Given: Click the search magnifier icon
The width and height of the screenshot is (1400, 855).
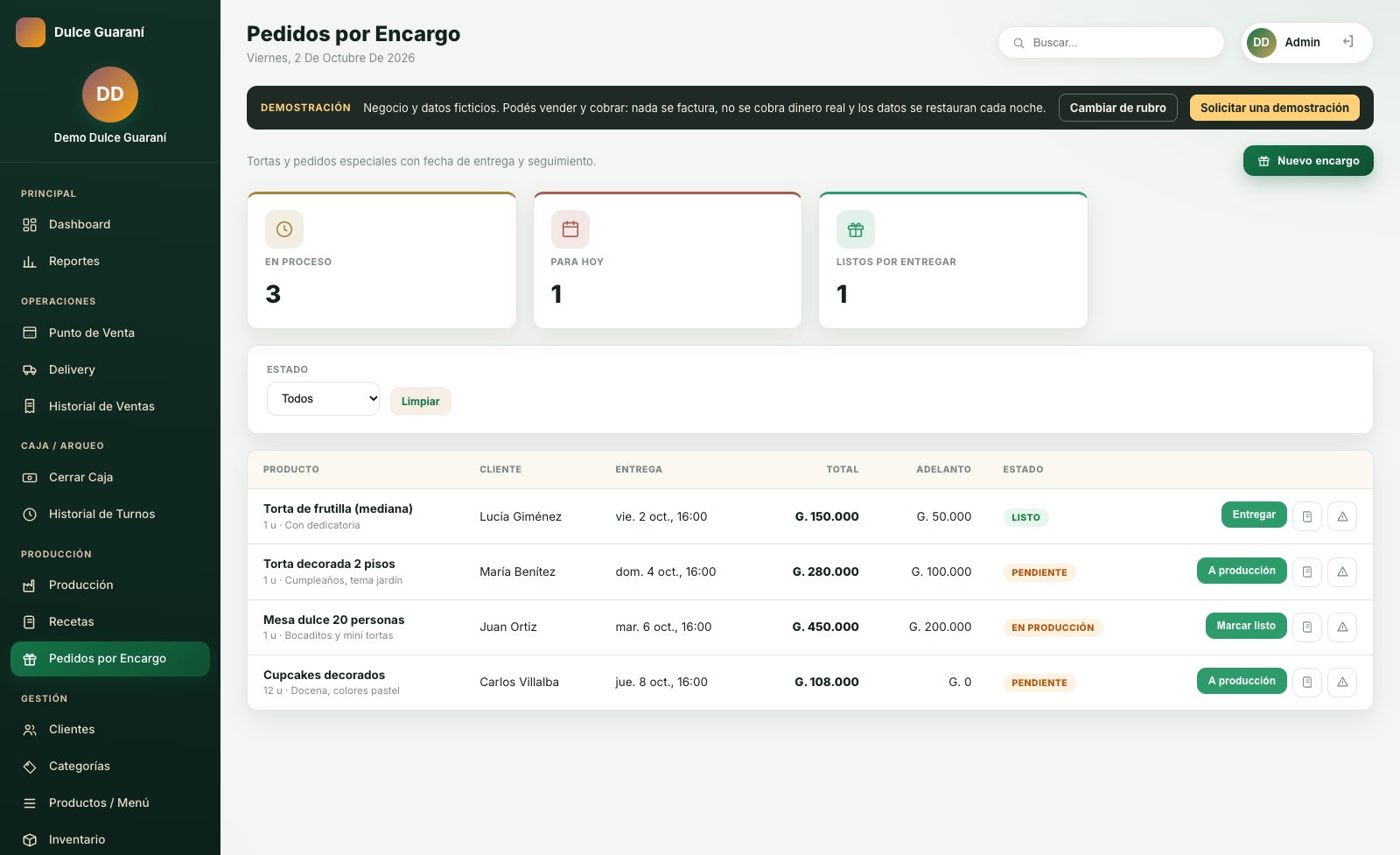Looking at the screenshot, I should pyautogui.click(x=1018, y=43).
